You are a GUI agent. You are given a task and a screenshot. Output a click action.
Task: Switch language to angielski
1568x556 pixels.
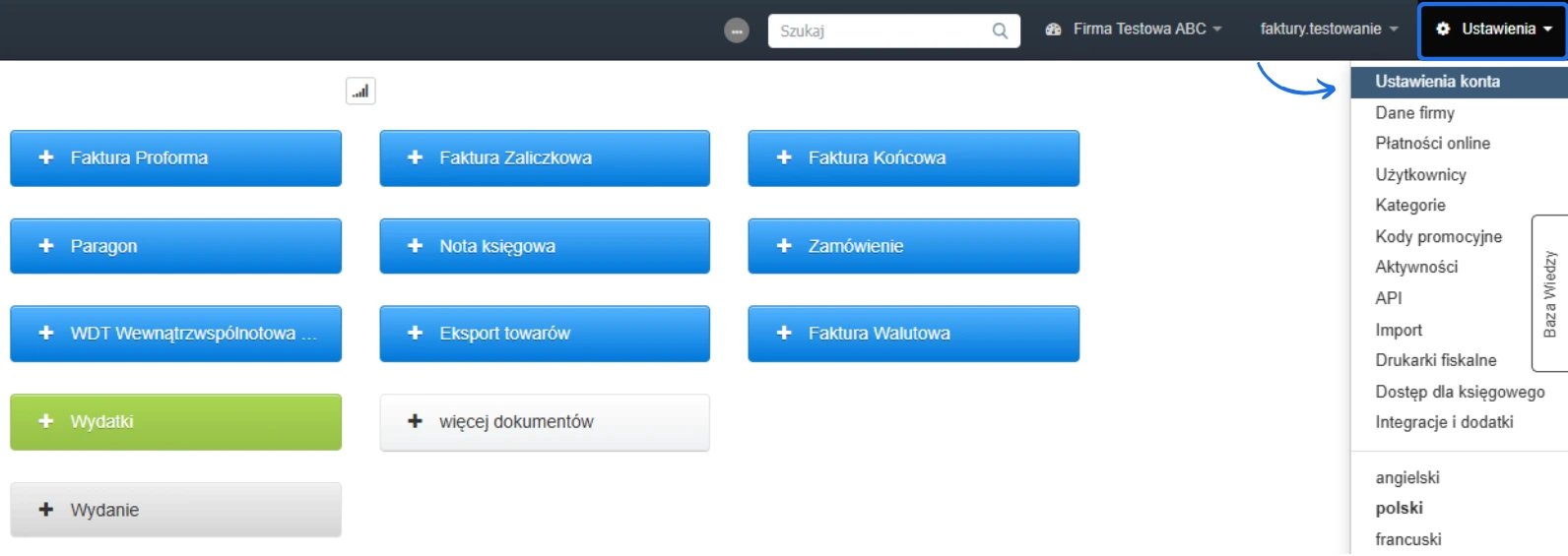click(x=1407, y=477)
